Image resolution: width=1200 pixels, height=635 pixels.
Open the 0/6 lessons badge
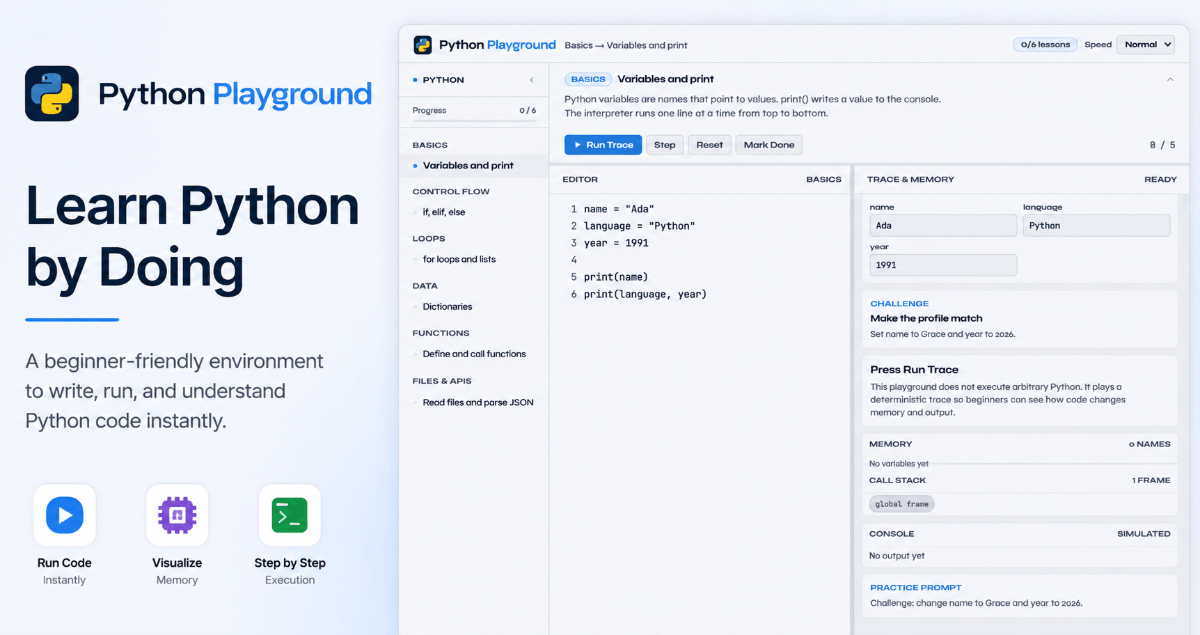[1046, 45]
